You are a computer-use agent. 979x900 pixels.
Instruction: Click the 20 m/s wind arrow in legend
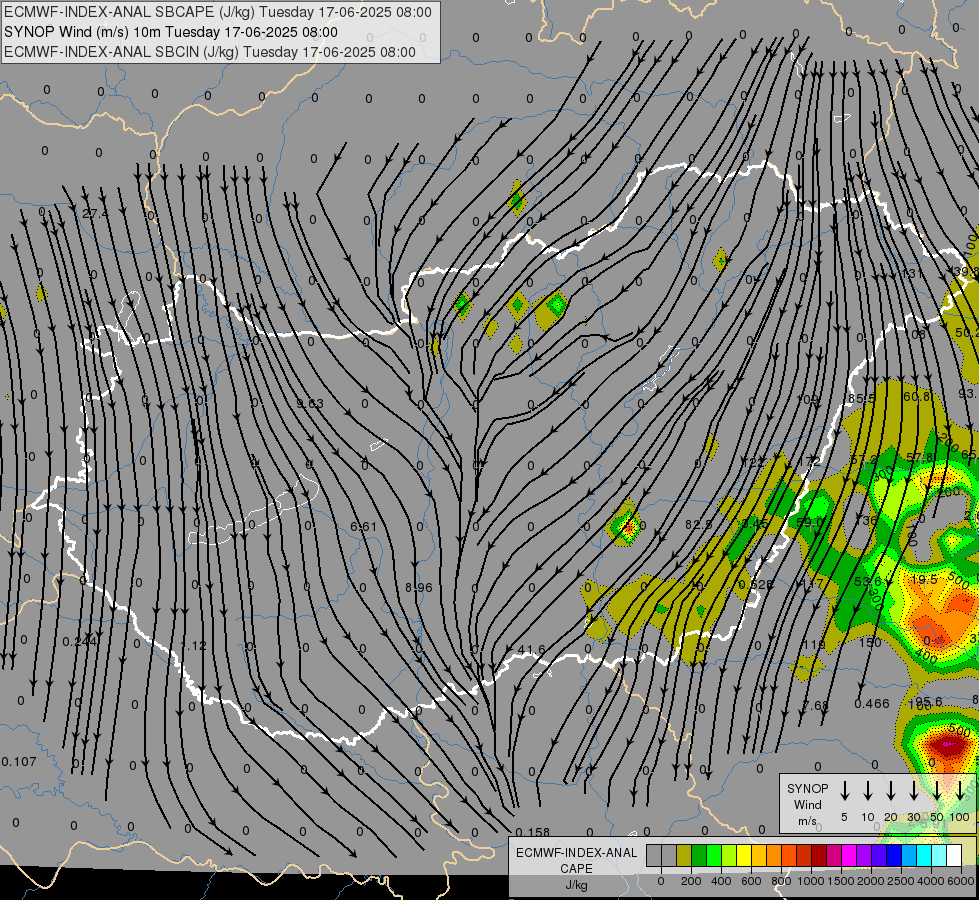(x=891, y=790)
